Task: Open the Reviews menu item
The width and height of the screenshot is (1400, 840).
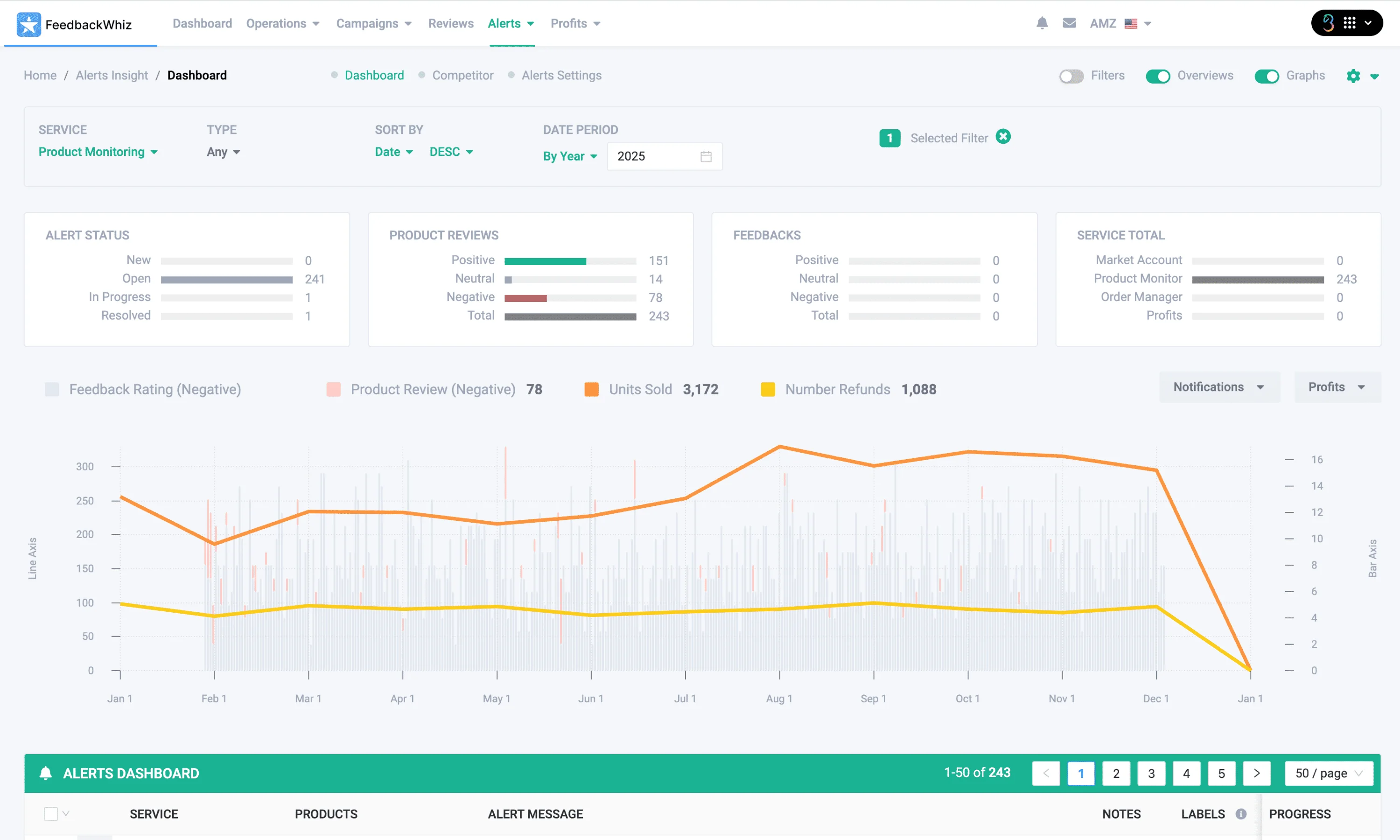Action: point(450,23)
